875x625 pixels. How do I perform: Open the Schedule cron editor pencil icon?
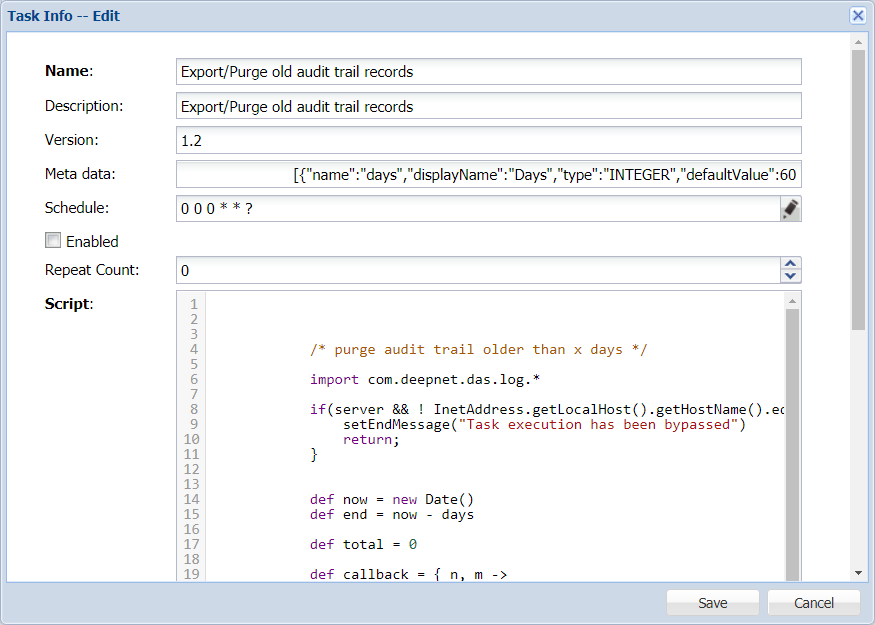pos(790,208)
